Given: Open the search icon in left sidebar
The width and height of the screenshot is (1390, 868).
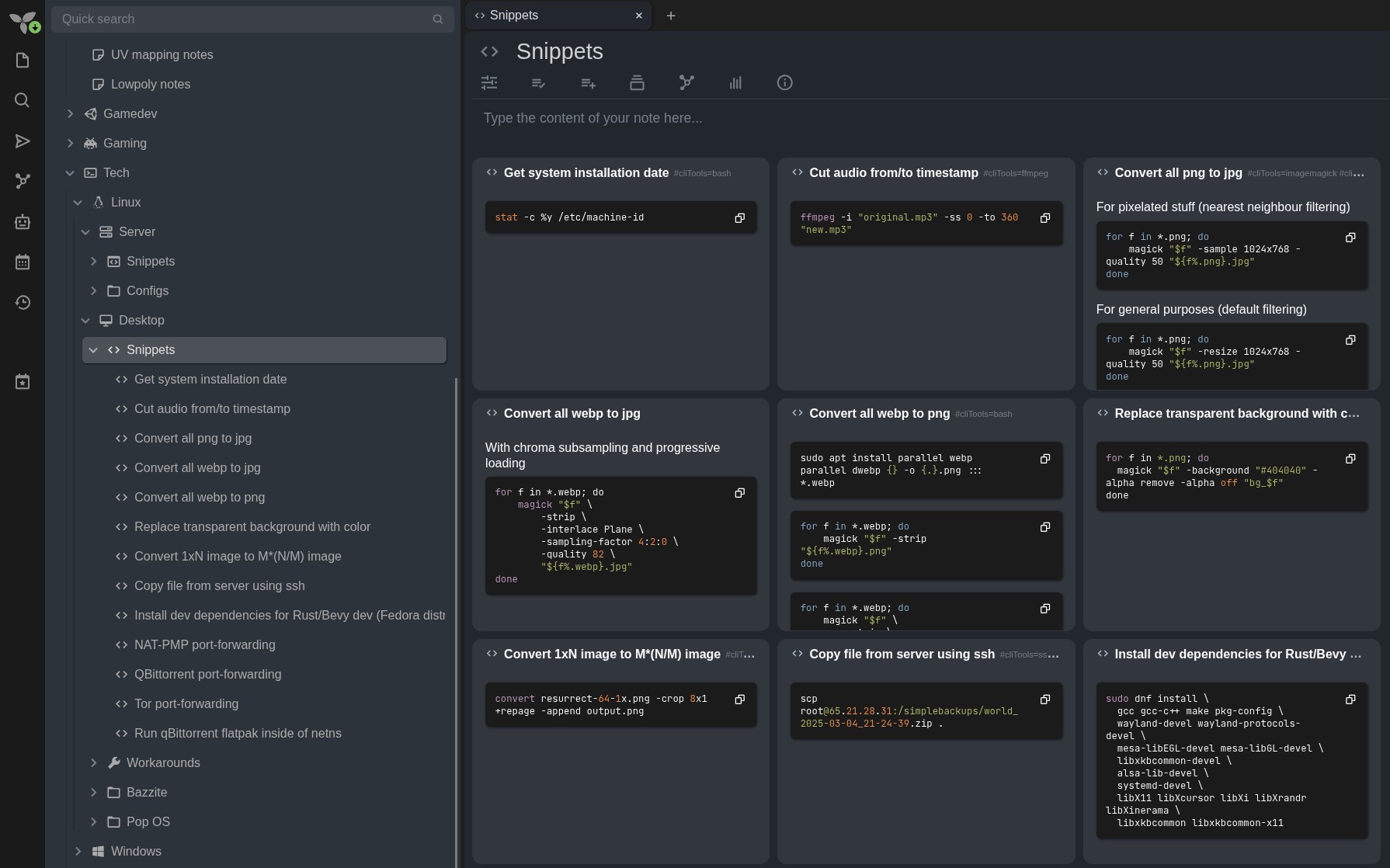Looking at the screenshot, I should click(x=23, y=100).
